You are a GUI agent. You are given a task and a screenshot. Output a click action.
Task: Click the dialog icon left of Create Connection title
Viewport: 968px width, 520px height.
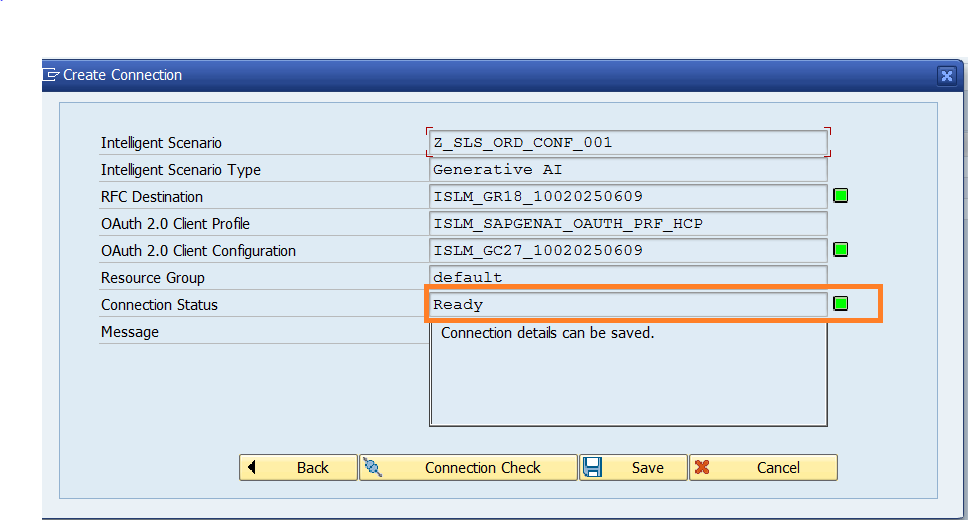51,75
